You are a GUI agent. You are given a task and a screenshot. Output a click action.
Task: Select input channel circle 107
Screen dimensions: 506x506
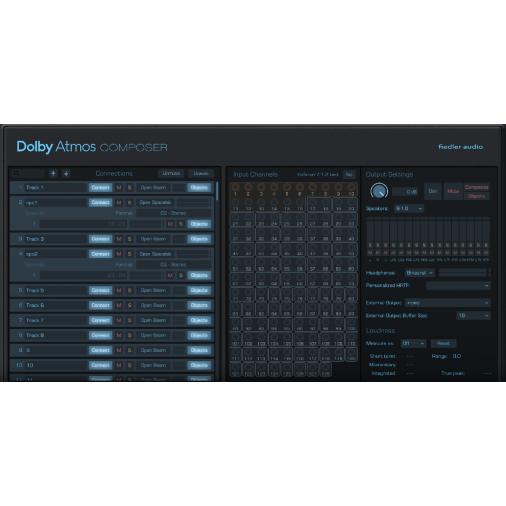(312, 337)
